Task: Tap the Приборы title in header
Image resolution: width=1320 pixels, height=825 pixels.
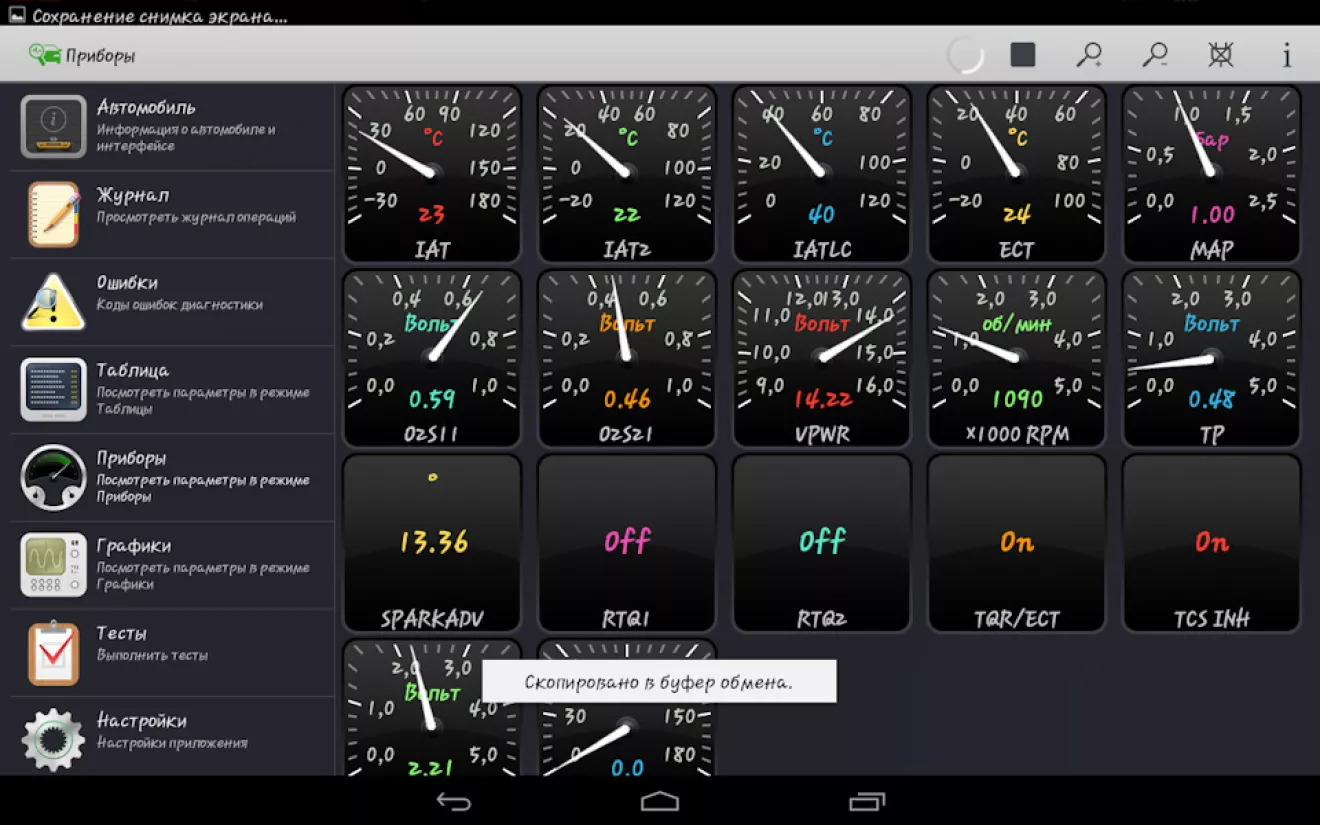Action: pyautogui.click(x=100, y=56)
